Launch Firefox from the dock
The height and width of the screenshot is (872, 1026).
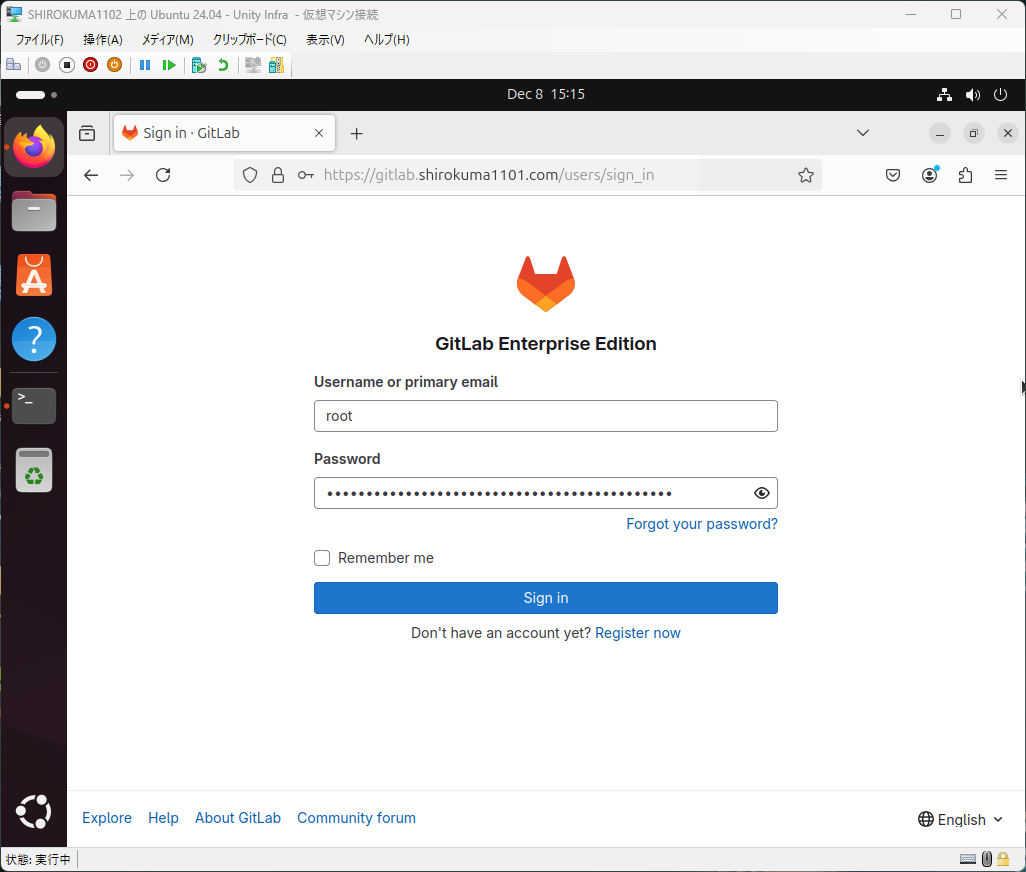click(x=34, y=147)
